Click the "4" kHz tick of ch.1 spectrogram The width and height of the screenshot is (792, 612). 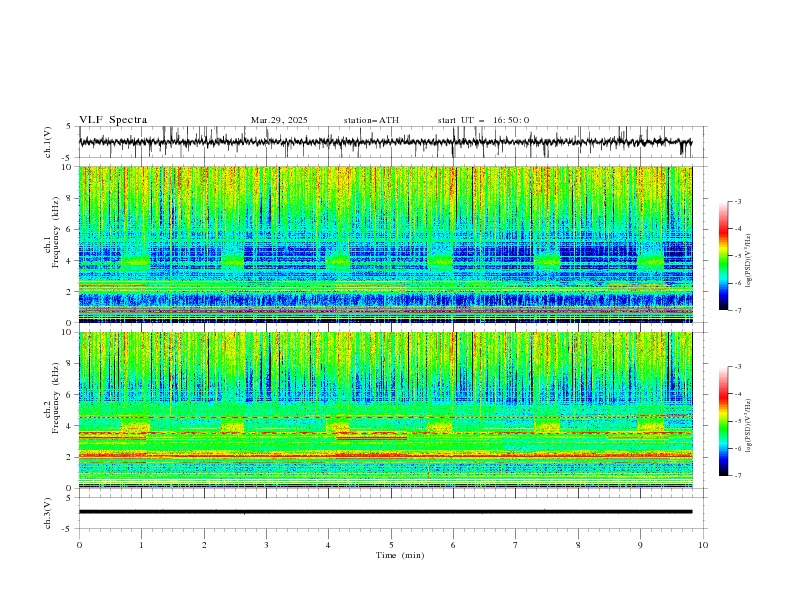[70, 261]
